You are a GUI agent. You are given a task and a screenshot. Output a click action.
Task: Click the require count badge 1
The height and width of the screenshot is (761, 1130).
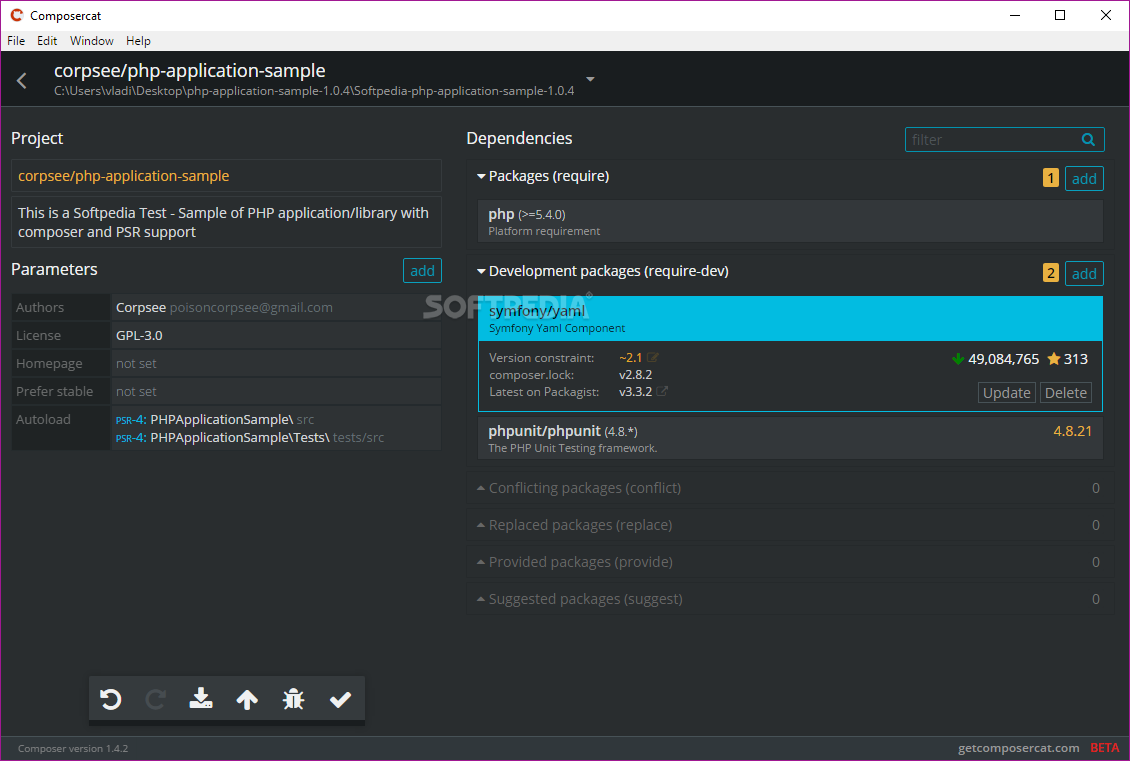click(1051, 178)
